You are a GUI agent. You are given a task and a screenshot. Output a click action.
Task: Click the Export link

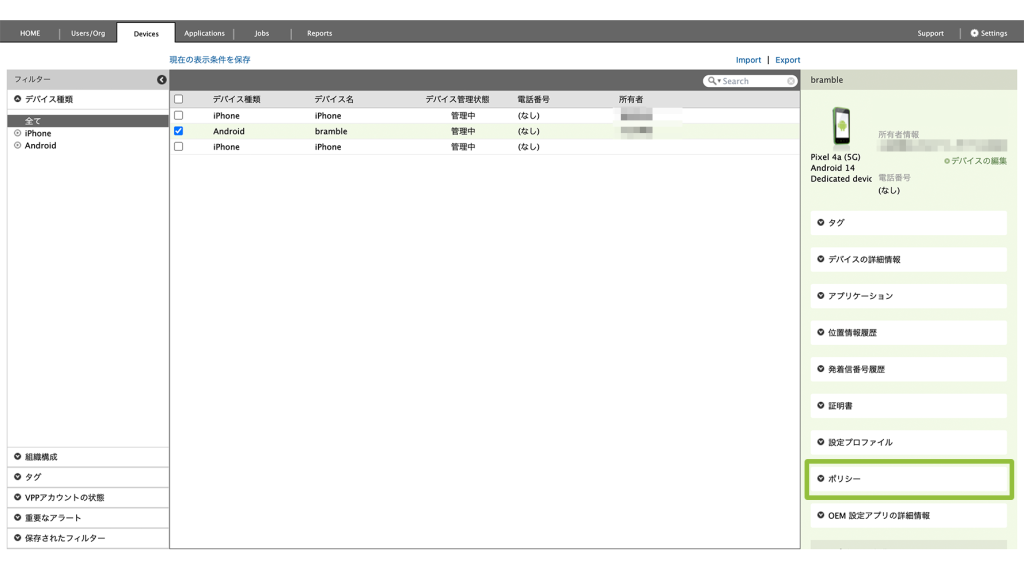(788, 60)
